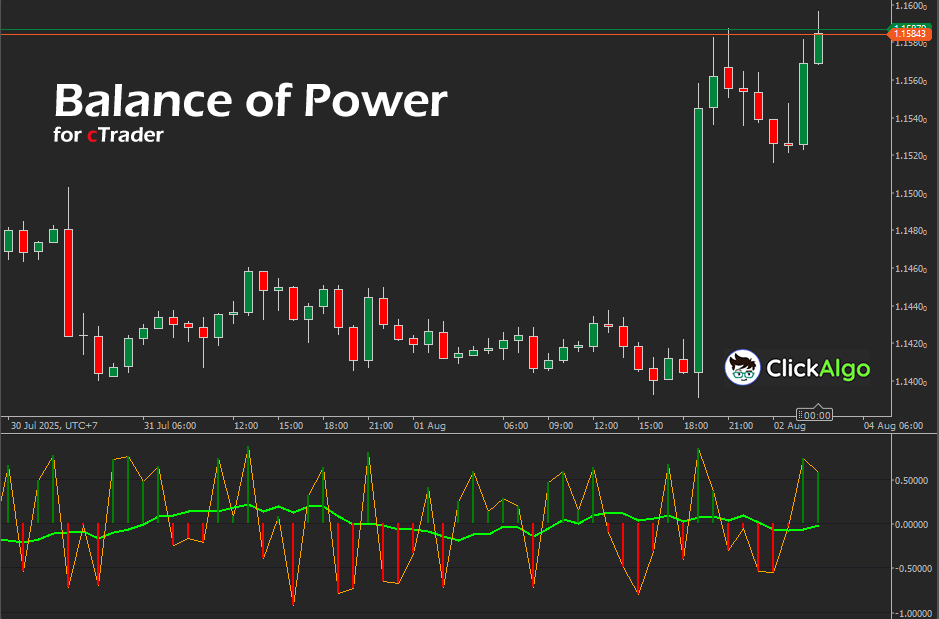
Task: Click the green ask price tag on price axis
Action: pos(909,26)
